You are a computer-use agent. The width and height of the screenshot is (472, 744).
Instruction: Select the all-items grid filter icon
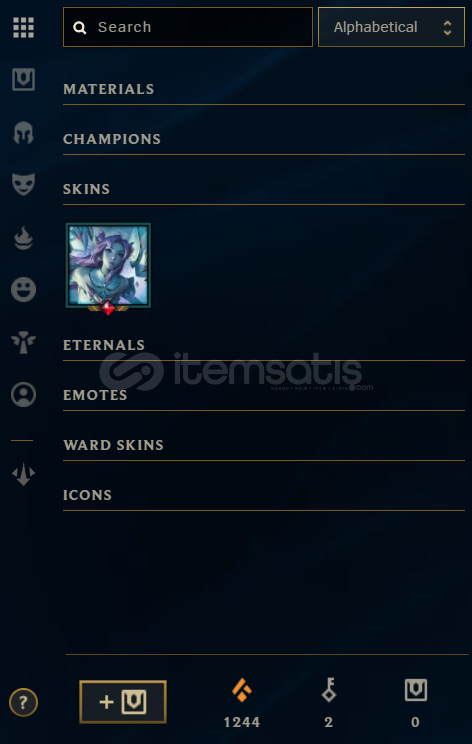point(23,27)
